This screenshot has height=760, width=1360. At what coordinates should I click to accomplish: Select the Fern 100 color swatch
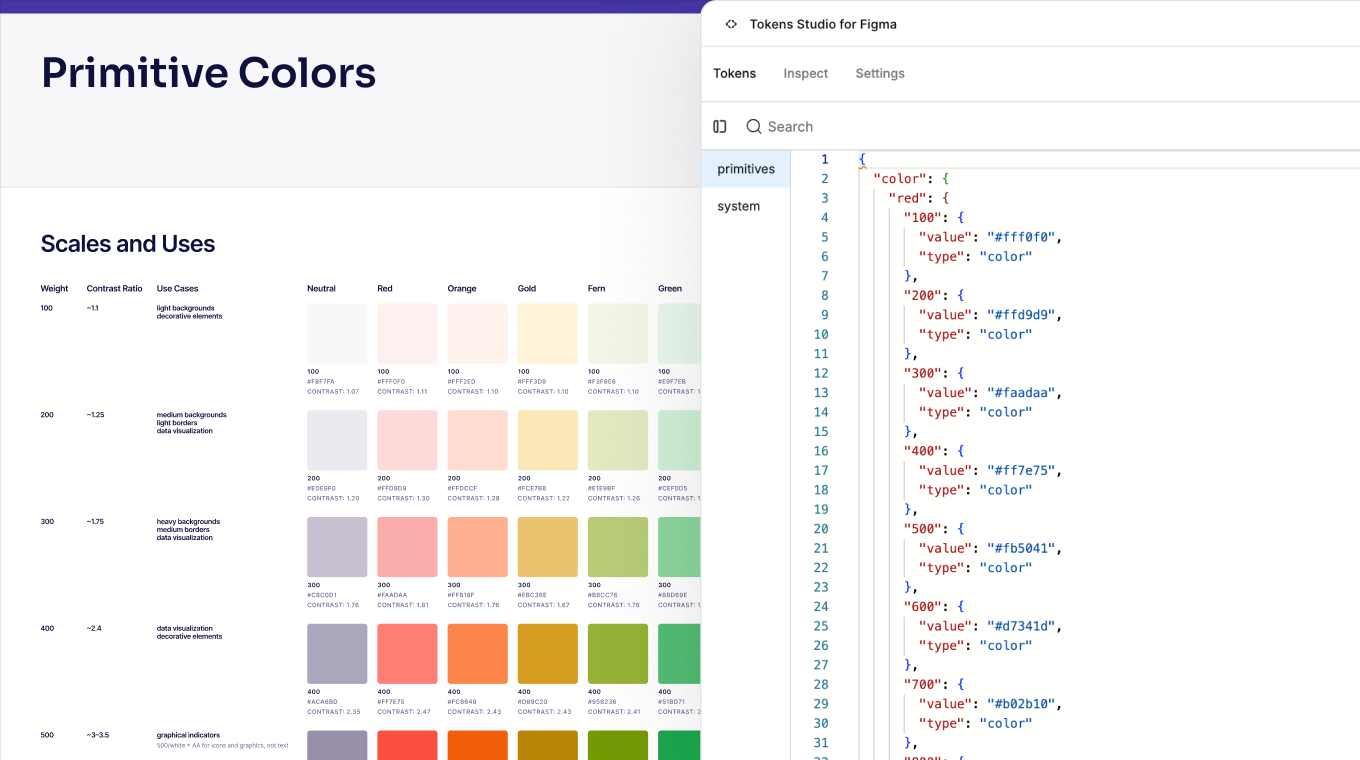[617, 333]
